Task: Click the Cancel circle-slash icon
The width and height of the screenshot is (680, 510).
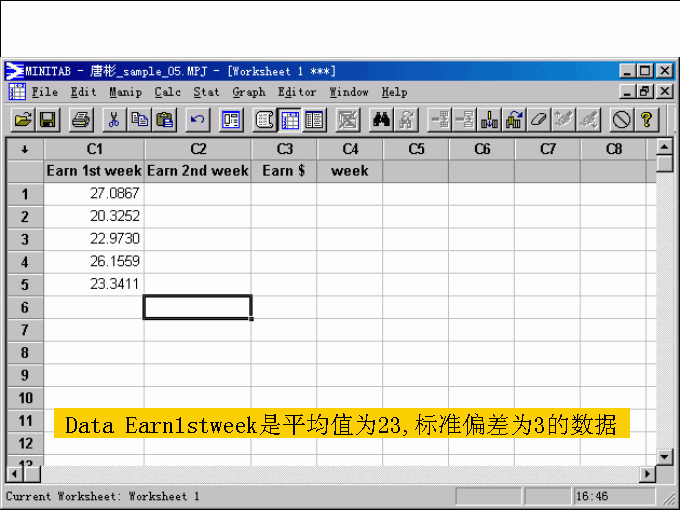Action: (x=622, y=120)
